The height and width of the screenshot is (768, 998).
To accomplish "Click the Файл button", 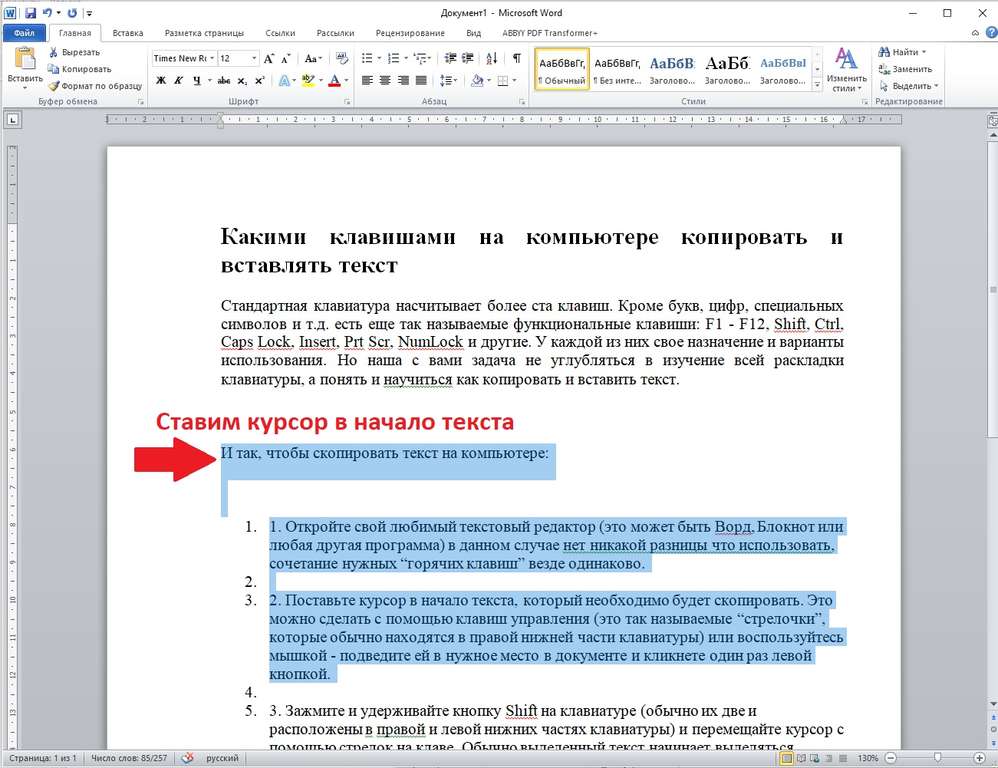I will (x=24, y=33).
